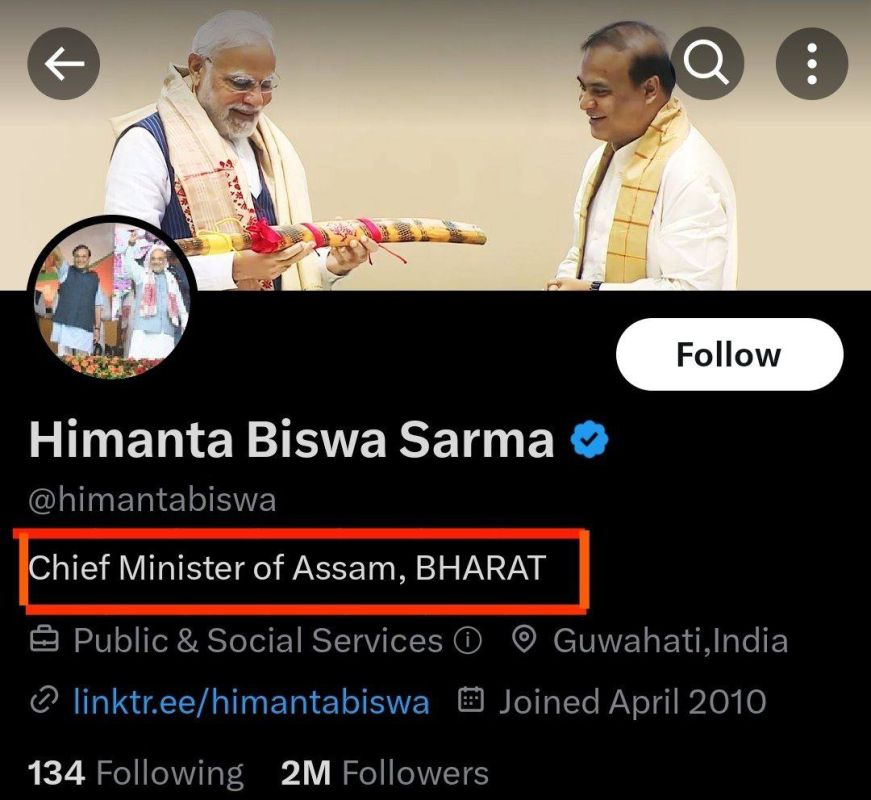
Task: Click the Chief Minister of Assam bio text
Action: [287, 568]
